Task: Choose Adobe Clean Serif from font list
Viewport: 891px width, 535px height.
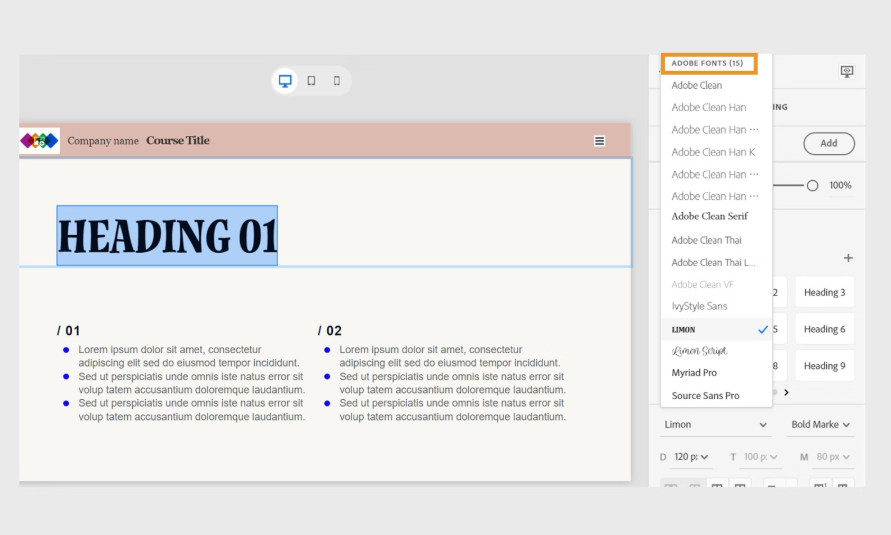Action: click(709, 217)
